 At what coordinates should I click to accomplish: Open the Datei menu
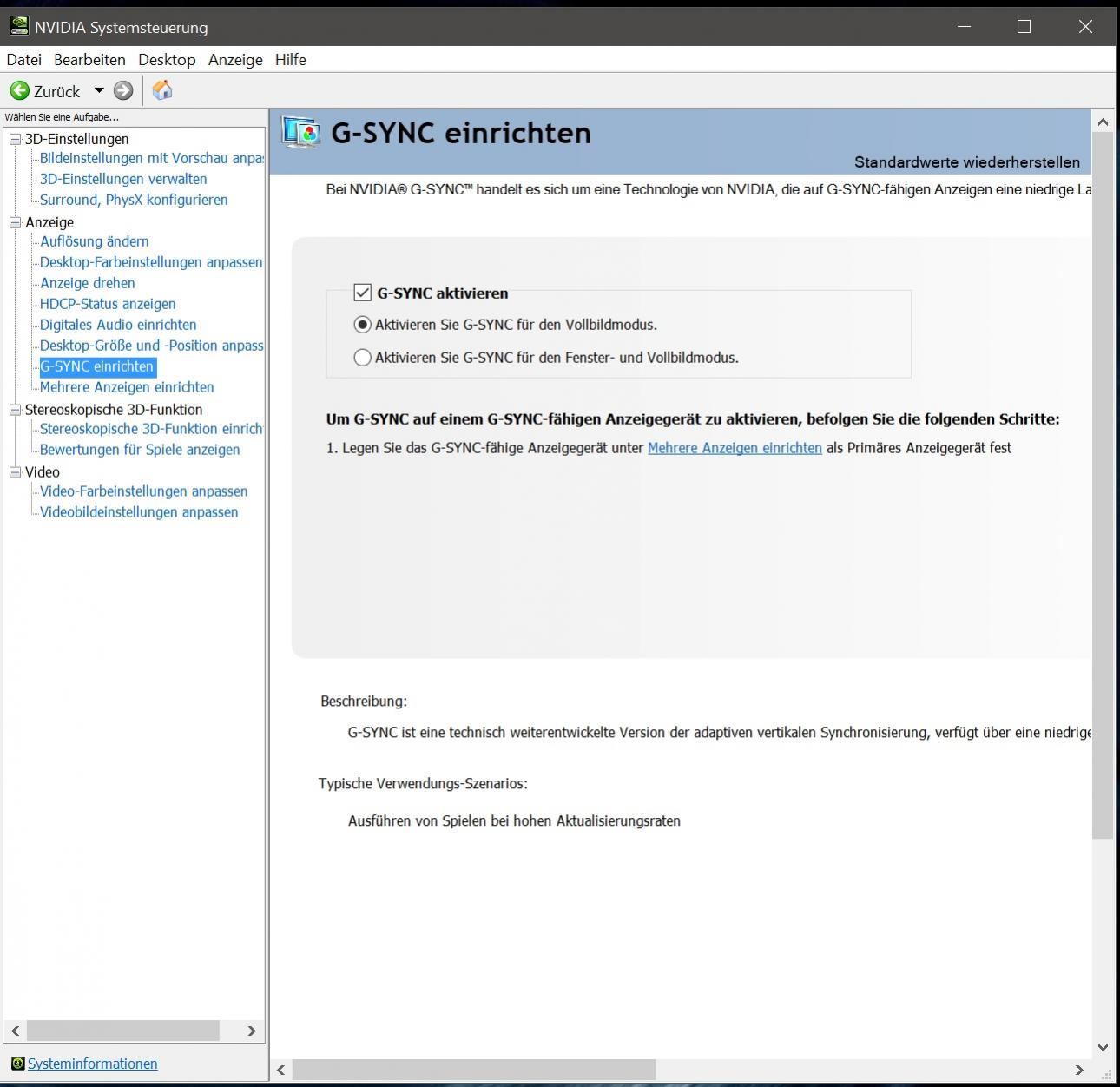tap(23, 59)
